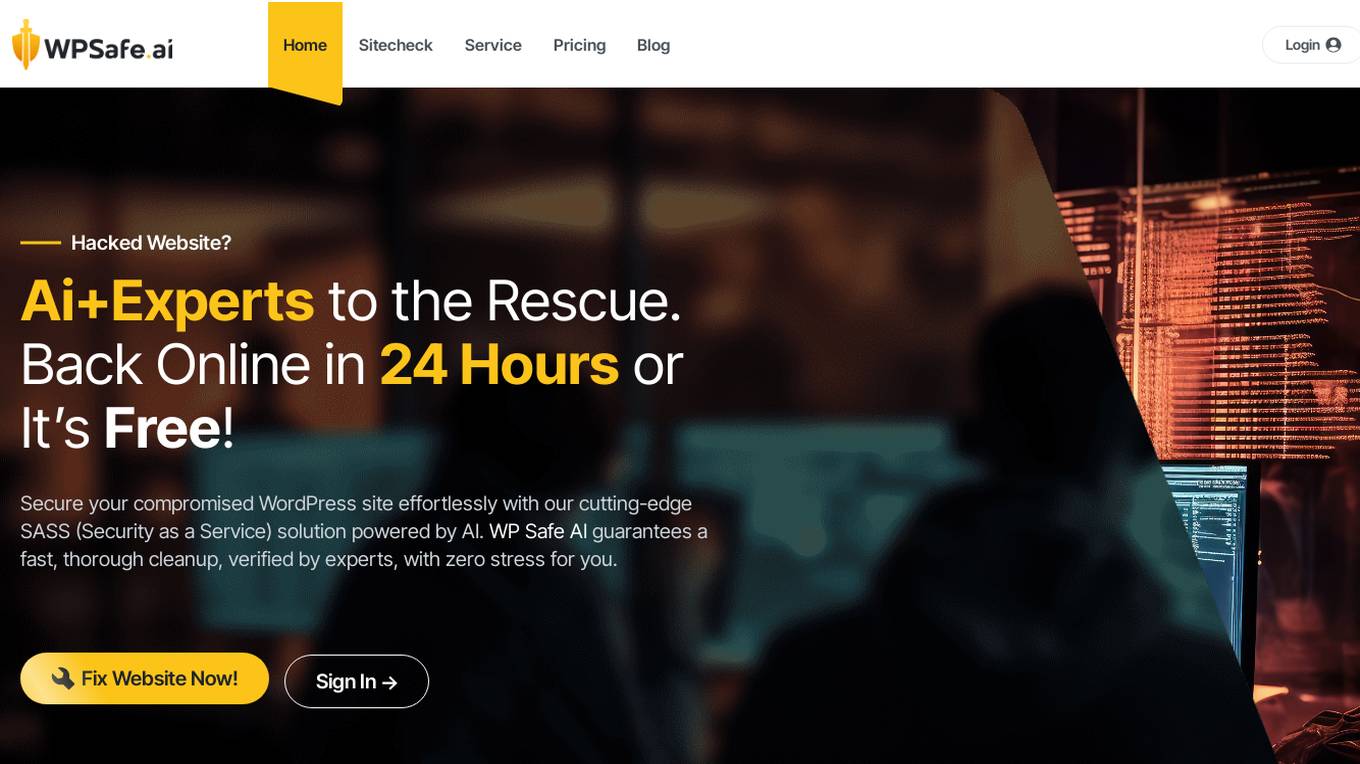Click the "Hacked Website?" tagline
The image size is (1360, 764).
tap(151, 242)
